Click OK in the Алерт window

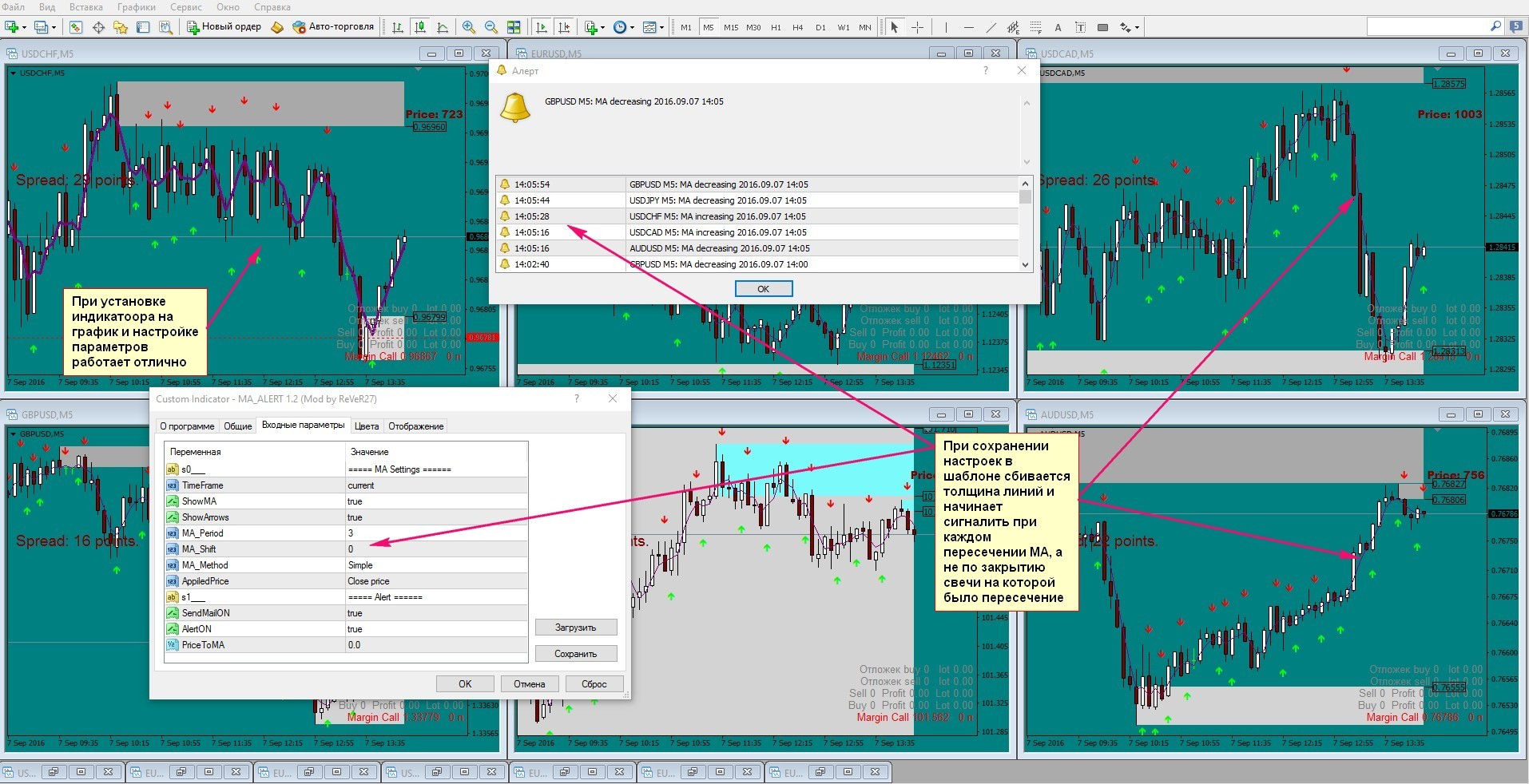[764, 289]
